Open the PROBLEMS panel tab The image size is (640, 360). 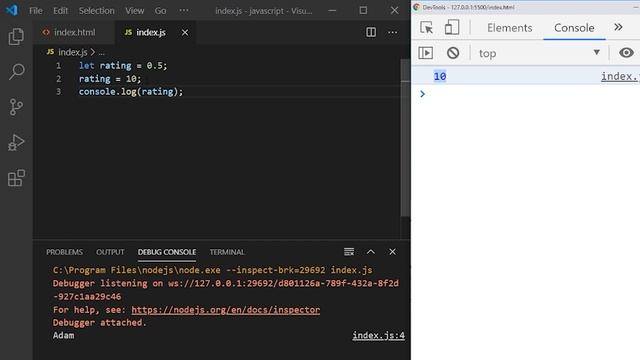[64, 252]
